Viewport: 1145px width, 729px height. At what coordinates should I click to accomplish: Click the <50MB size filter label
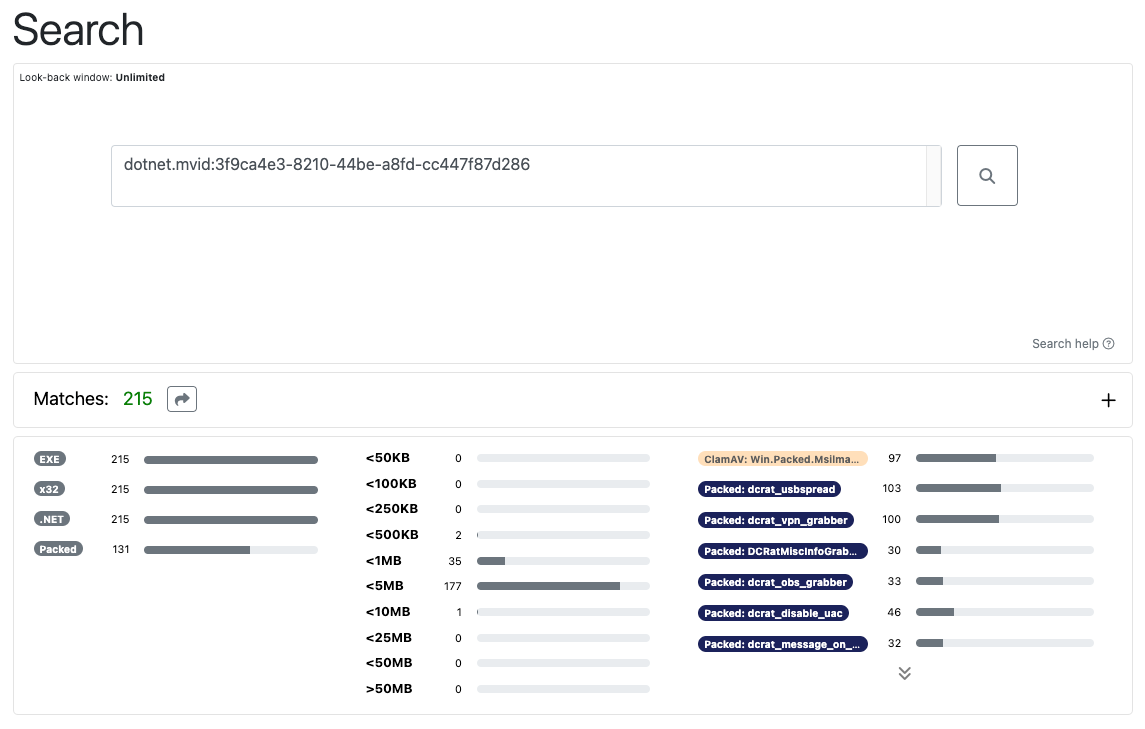389,663
